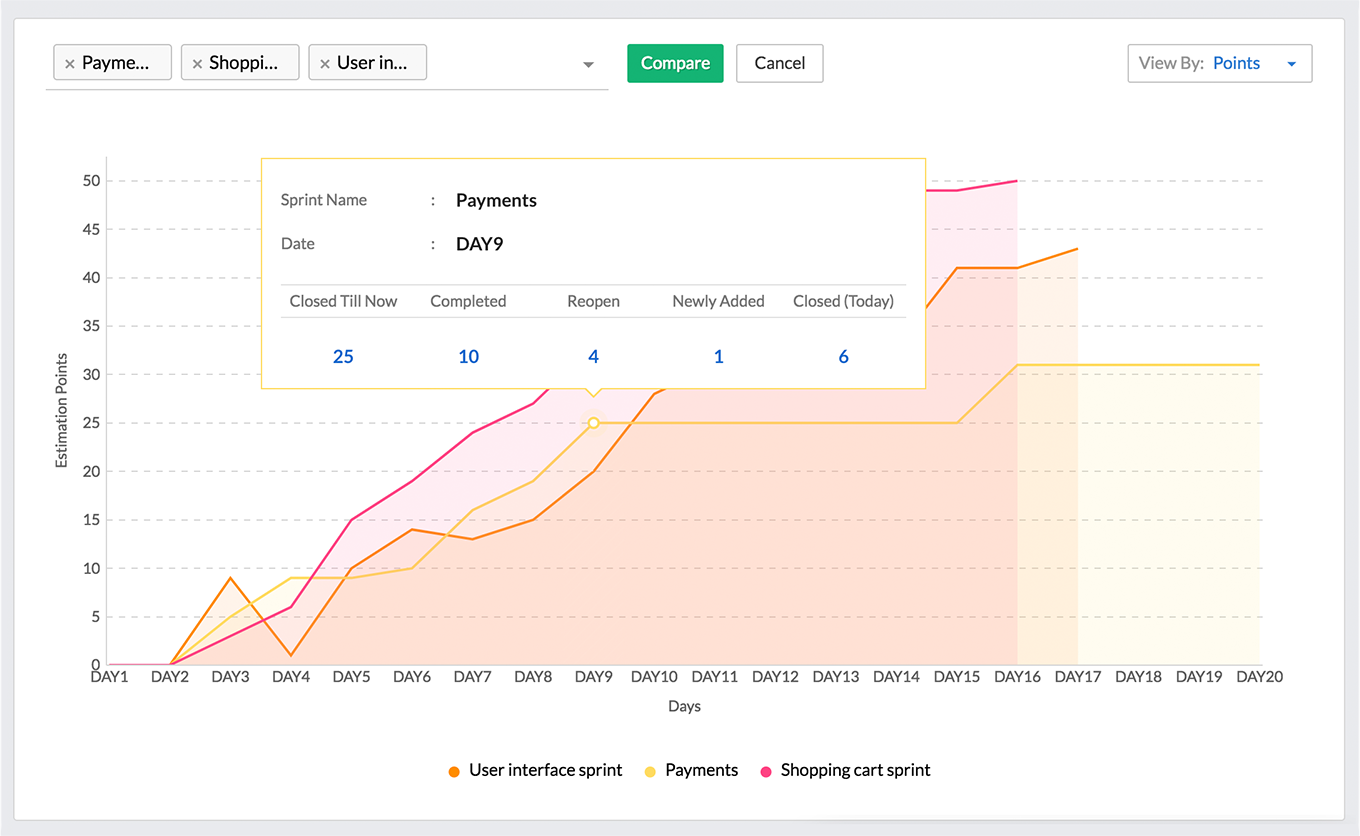Click the Closed (Today) value 6
The height and width of the screenshot is (836, 1360).
(x=843, y=356)
